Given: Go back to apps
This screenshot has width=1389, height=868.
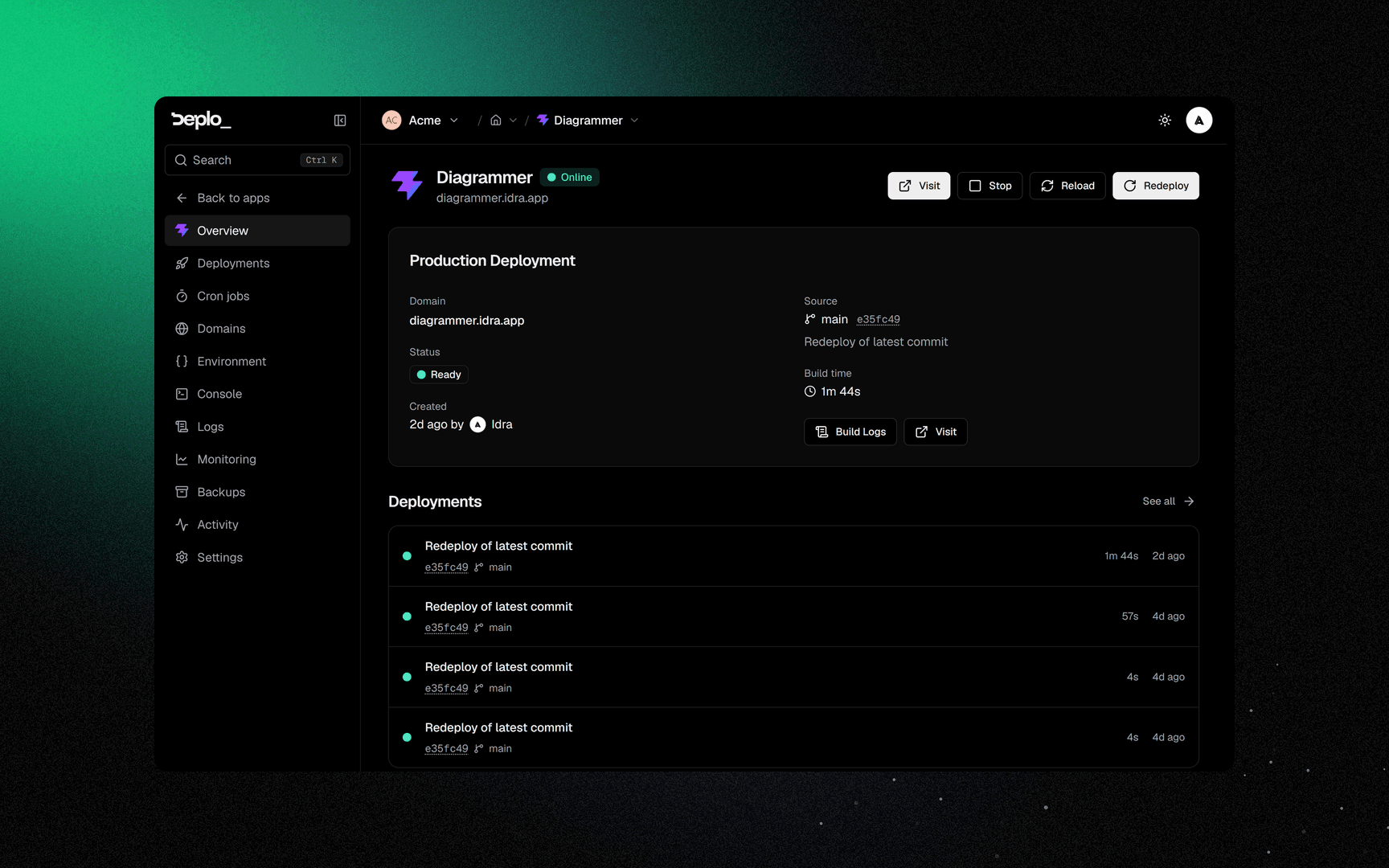Looking at the screenshot, I should click(257, 198).
